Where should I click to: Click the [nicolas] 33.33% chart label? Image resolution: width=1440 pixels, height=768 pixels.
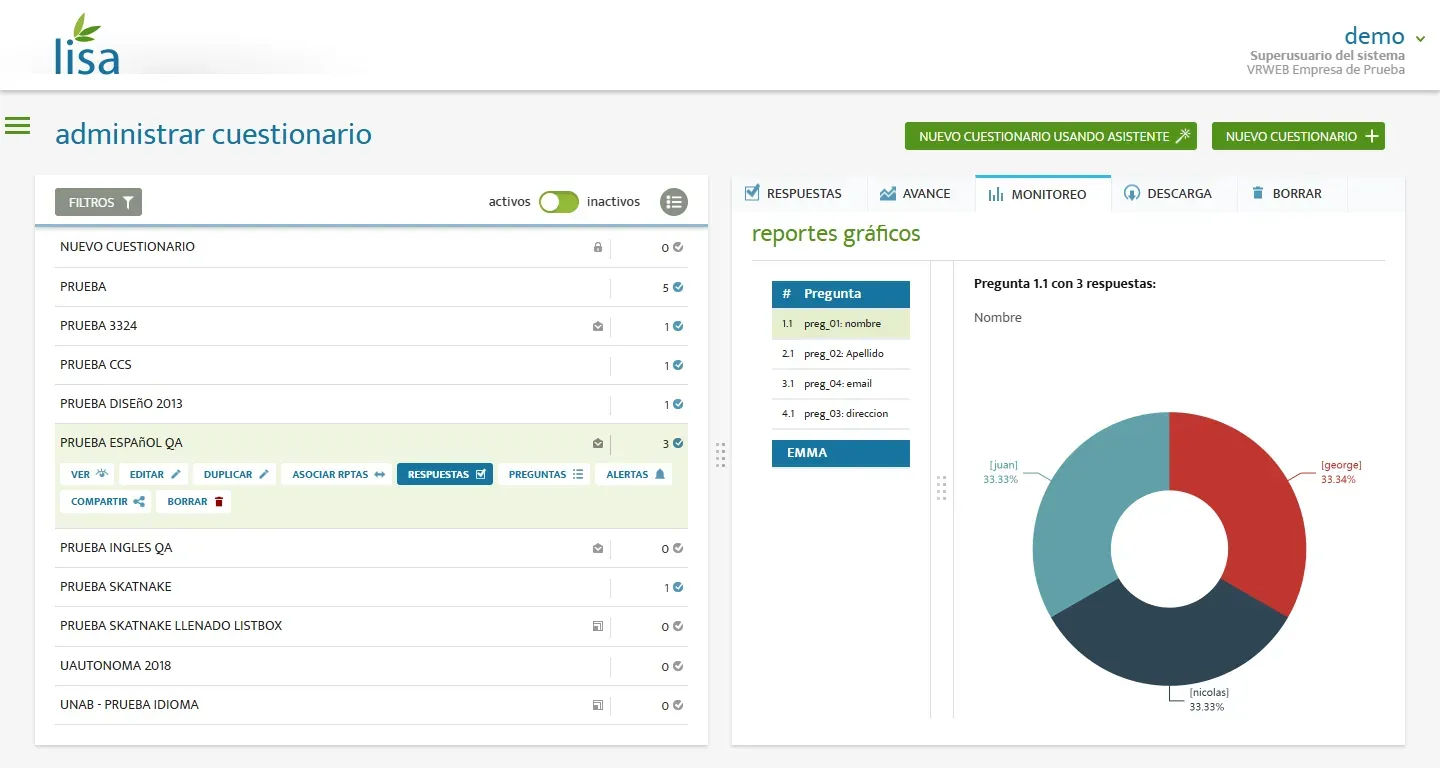point(1208,699)
